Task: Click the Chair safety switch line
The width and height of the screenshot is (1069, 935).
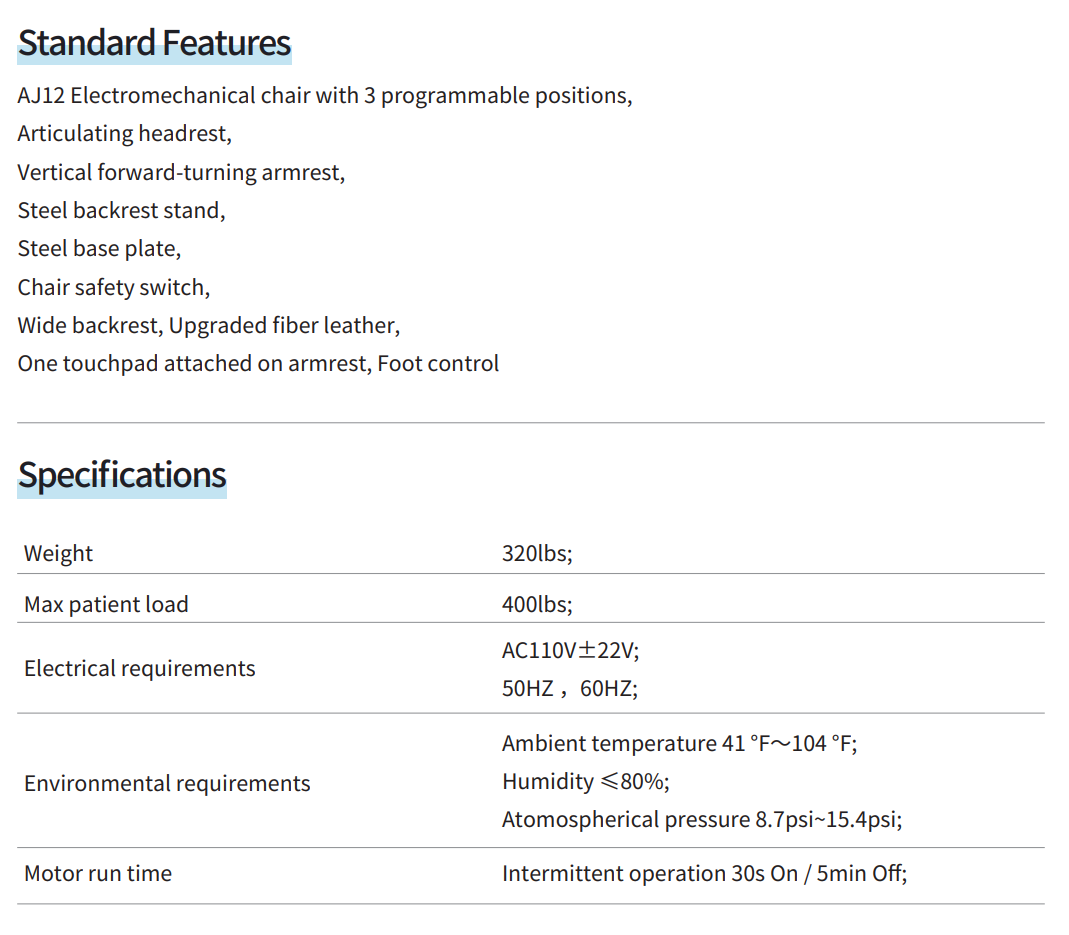Action: (113, 288)
